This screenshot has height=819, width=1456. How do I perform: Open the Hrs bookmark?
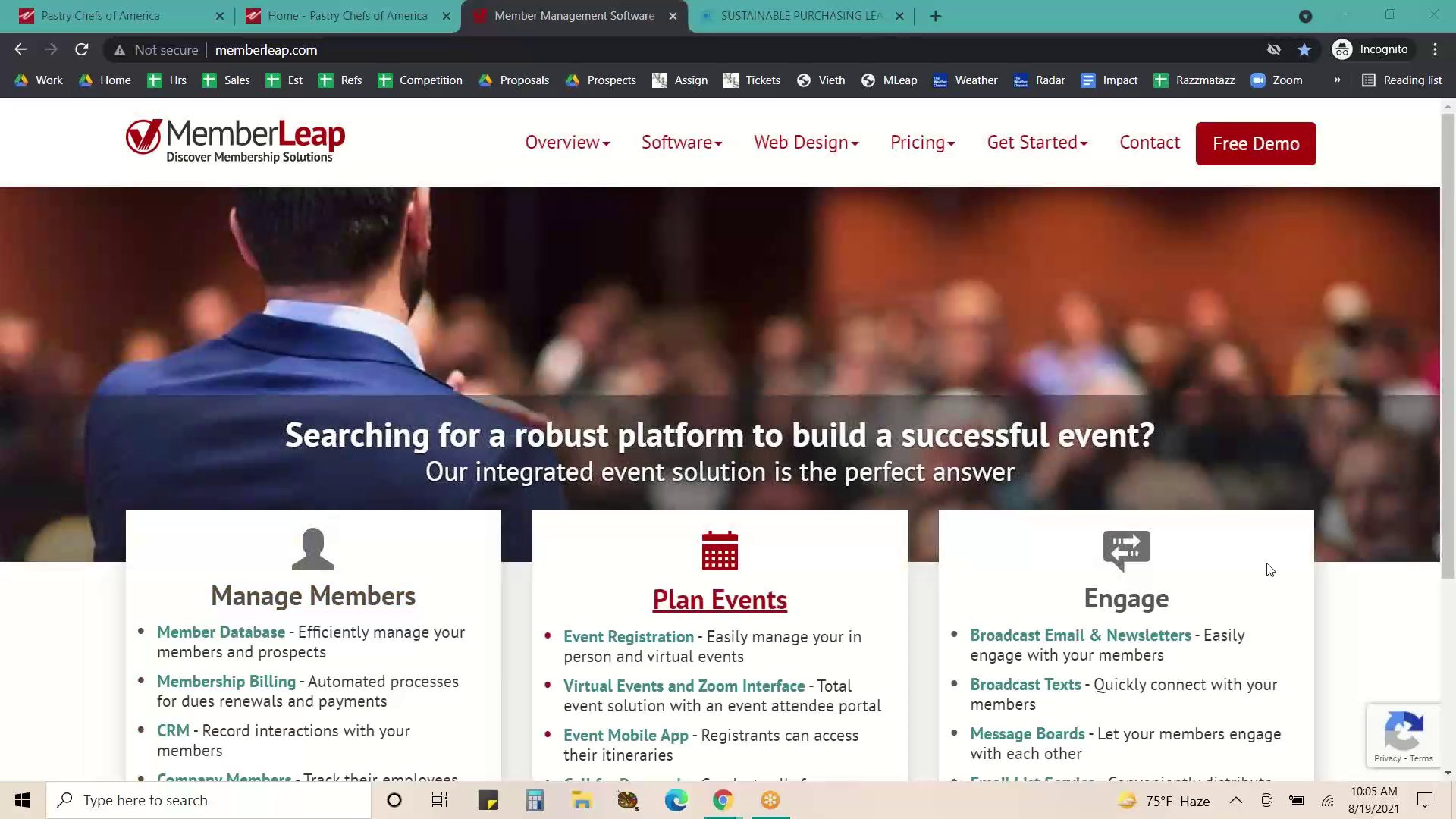click(x=167, y=80)
